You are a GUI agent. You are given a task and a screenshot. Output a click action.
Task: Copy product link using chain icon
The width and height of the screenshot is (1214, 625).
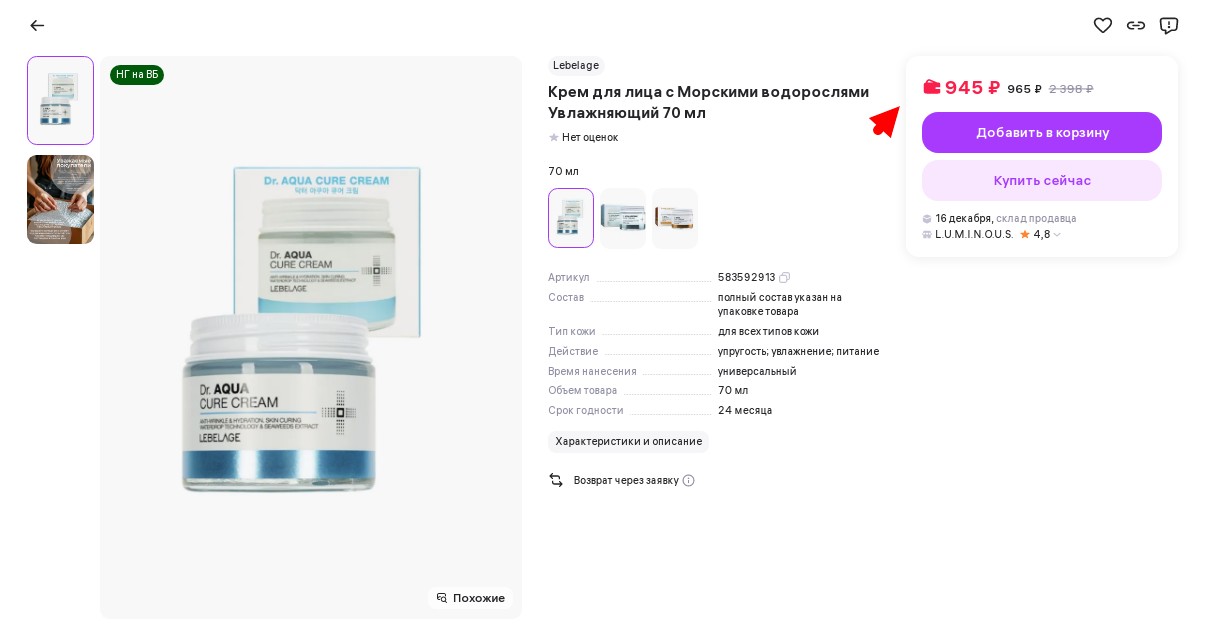coord(1136,25)
